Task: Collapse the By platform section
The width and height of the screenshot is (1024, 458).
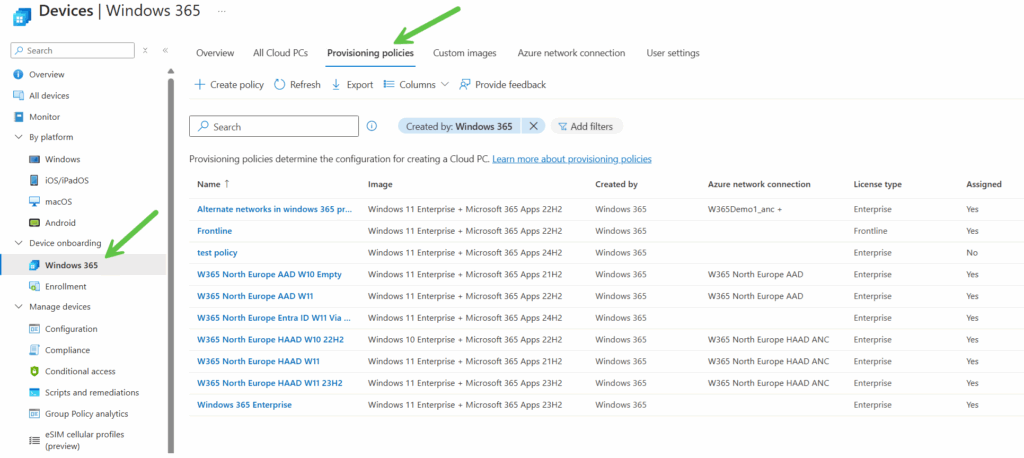Action: [x=18, y=137]
